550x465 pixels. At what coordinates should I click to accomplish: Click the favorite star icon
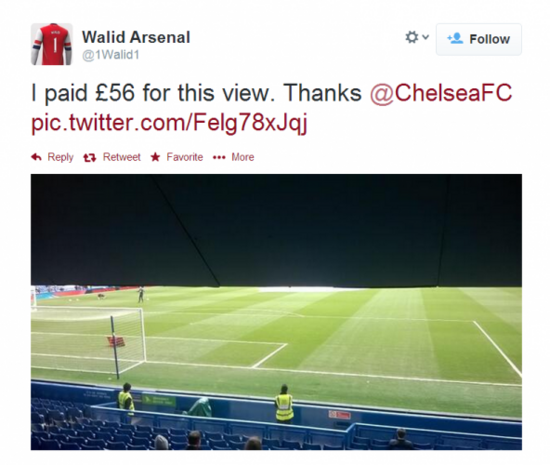click(155, 157)
